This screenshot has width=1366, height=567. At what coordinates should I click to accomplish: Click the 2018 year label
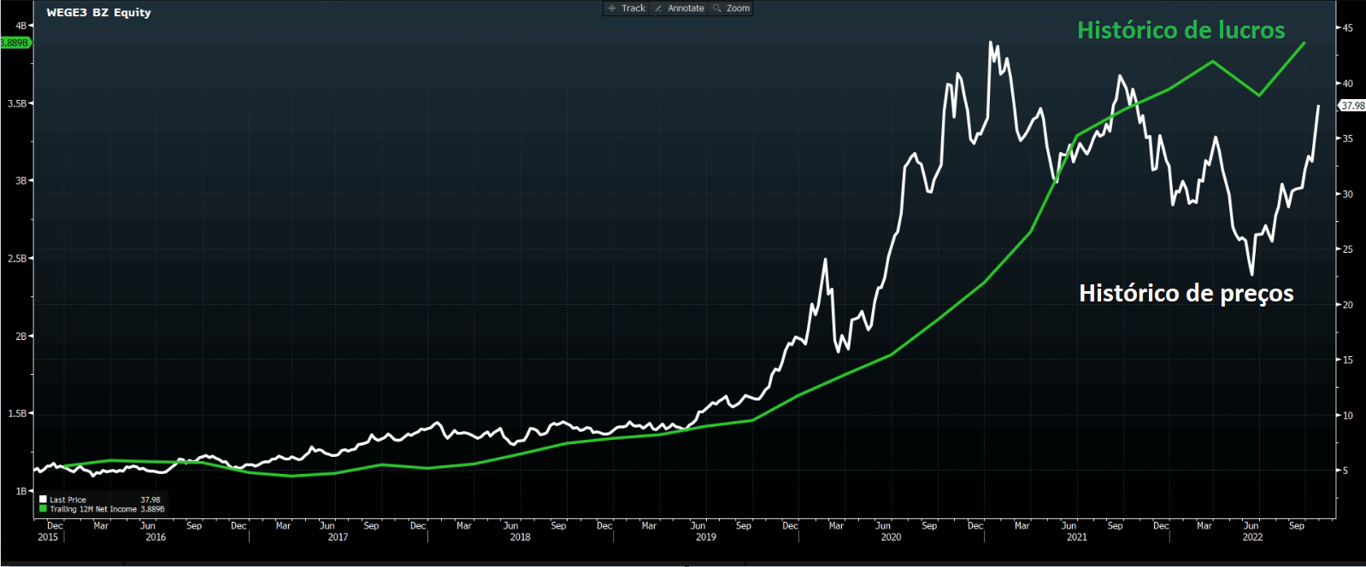520,537
